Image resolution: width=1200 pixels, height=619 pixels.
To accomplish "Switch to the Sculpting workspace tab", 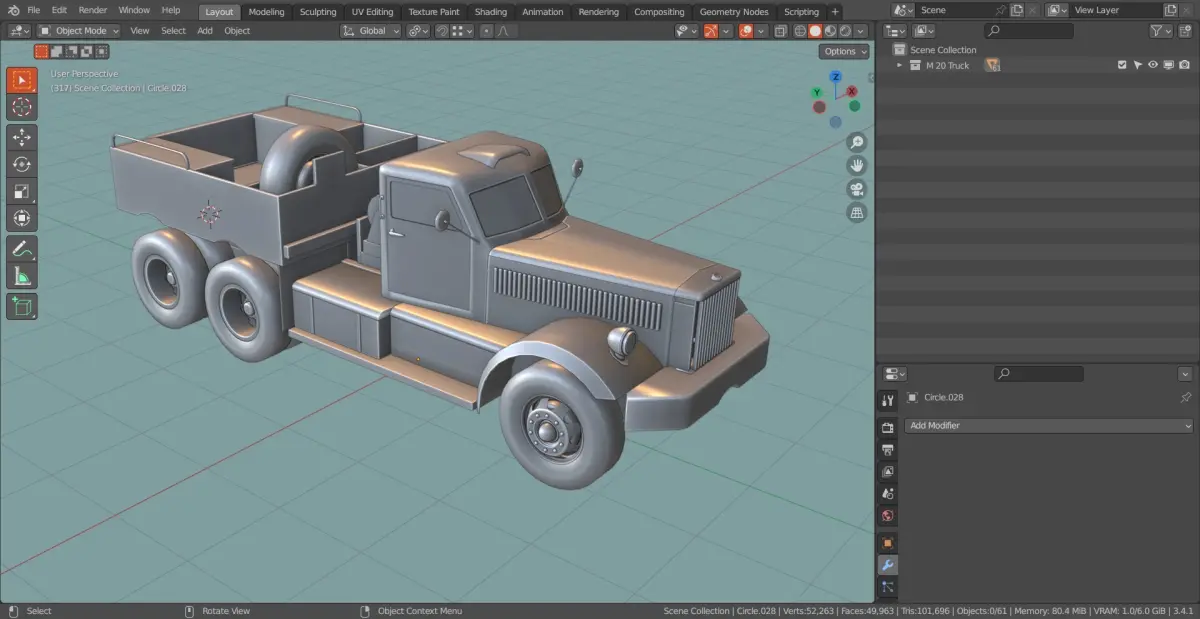I will point(318,12).
